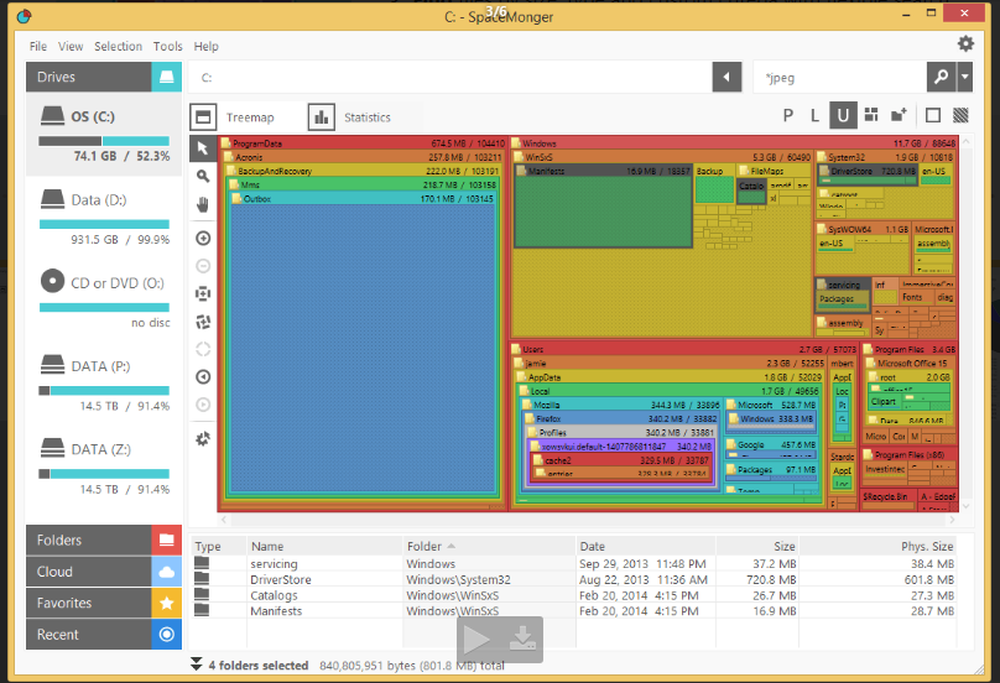This screenshot has width=1000, height=683.
Task: Go back with the circled left arrow
Action: pos(203,377)
